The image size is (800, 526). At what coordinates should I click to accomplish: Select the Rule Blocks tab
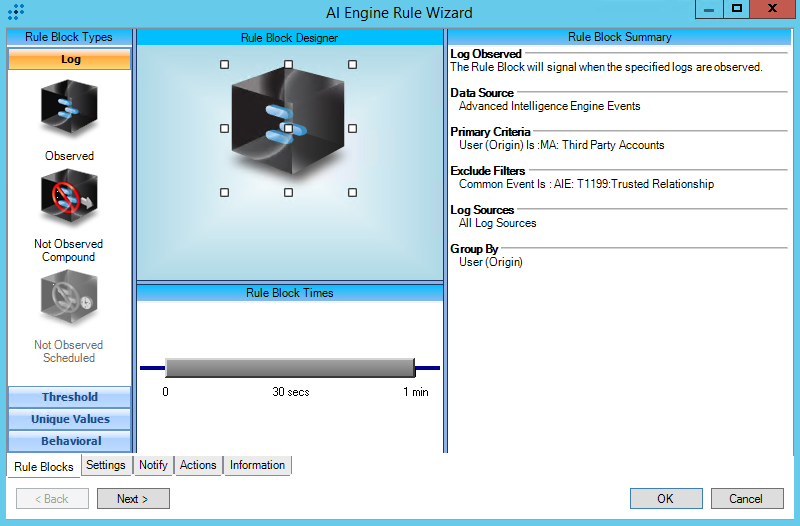[44, 467]
